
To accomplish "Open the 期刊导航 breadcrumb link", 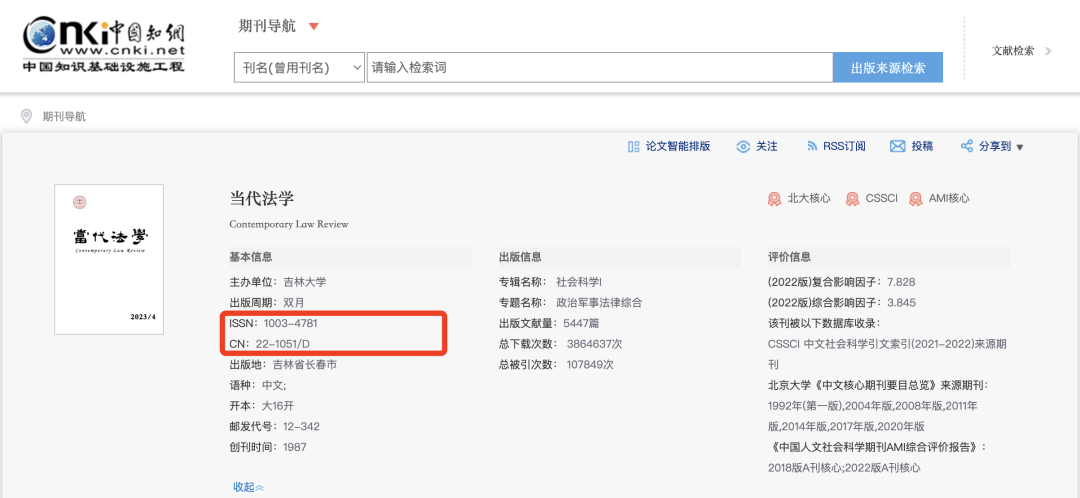I will click(64, 117).
